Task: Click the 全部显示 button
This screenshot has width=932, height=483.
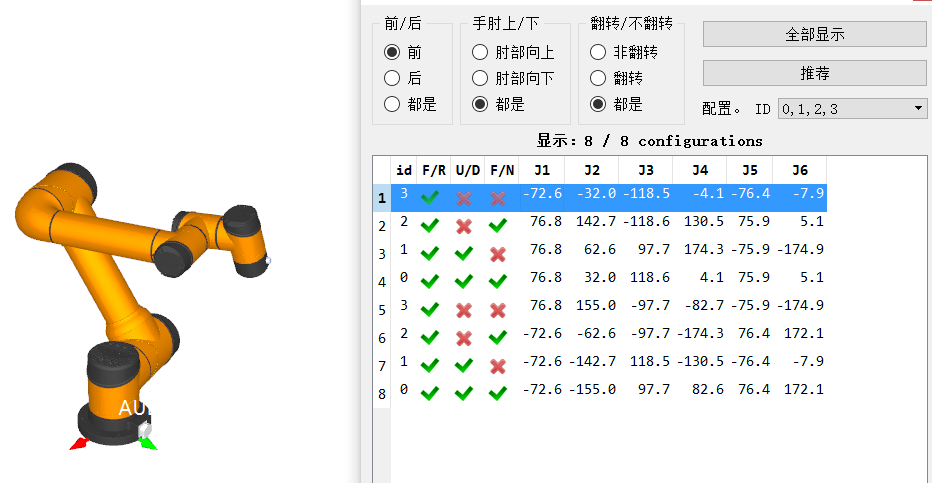Action: [815, 34]
